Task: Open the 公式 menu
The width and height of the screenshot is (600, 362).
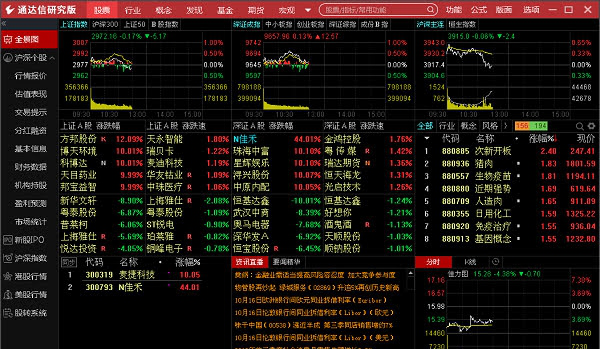Action: pos(479,10)
